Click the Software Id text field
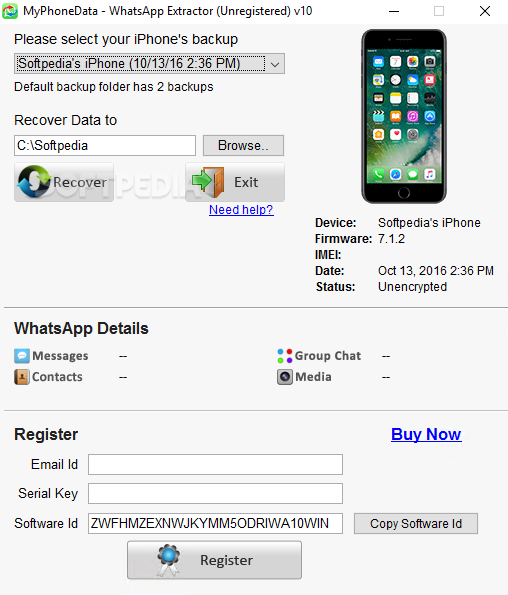Viewport: 508px width, 595px height. click(x=215, y=524)
